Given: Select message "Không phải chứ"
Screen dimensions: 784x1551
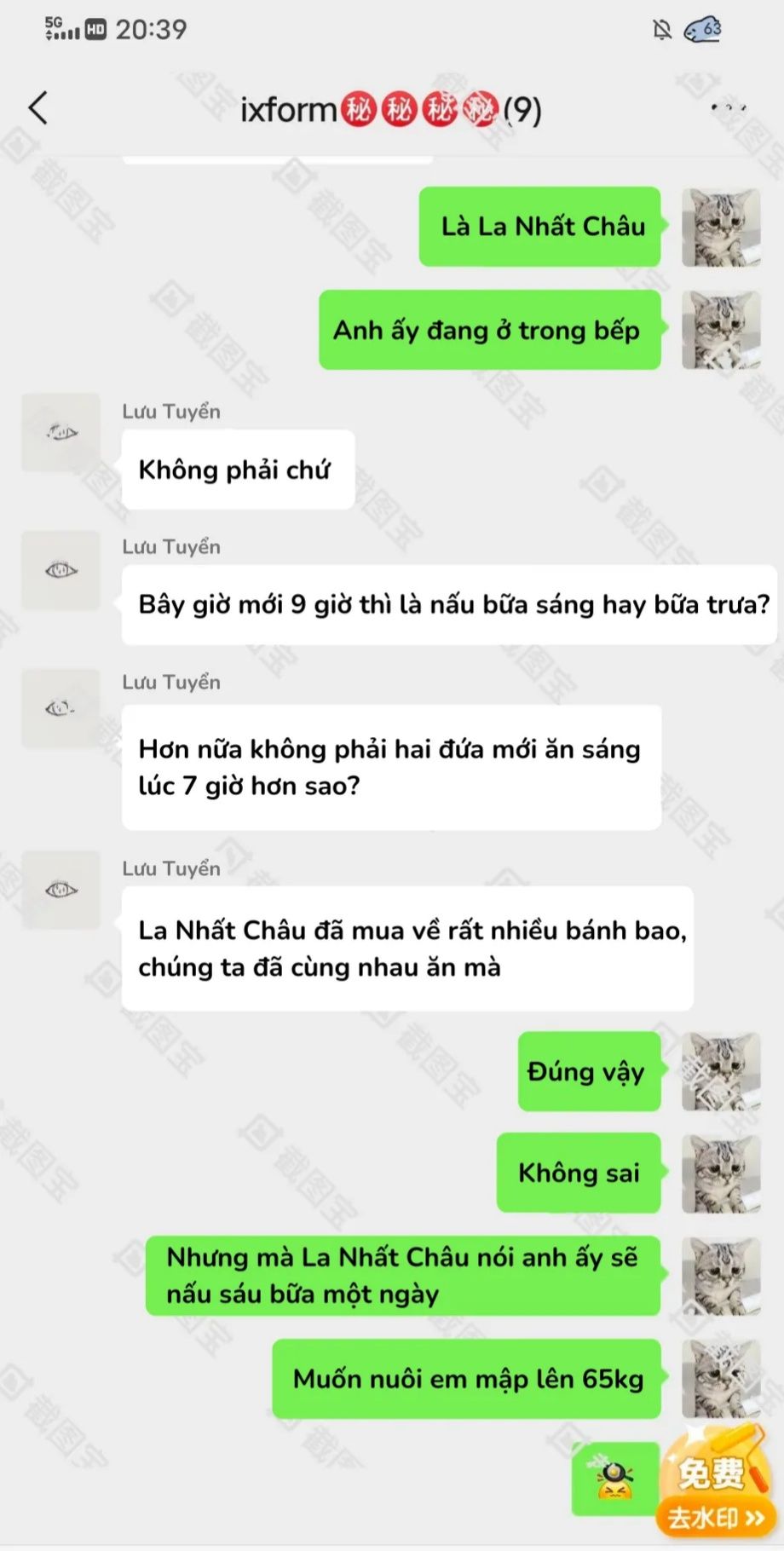Looking at the screenshot, I should pos(238,470).
